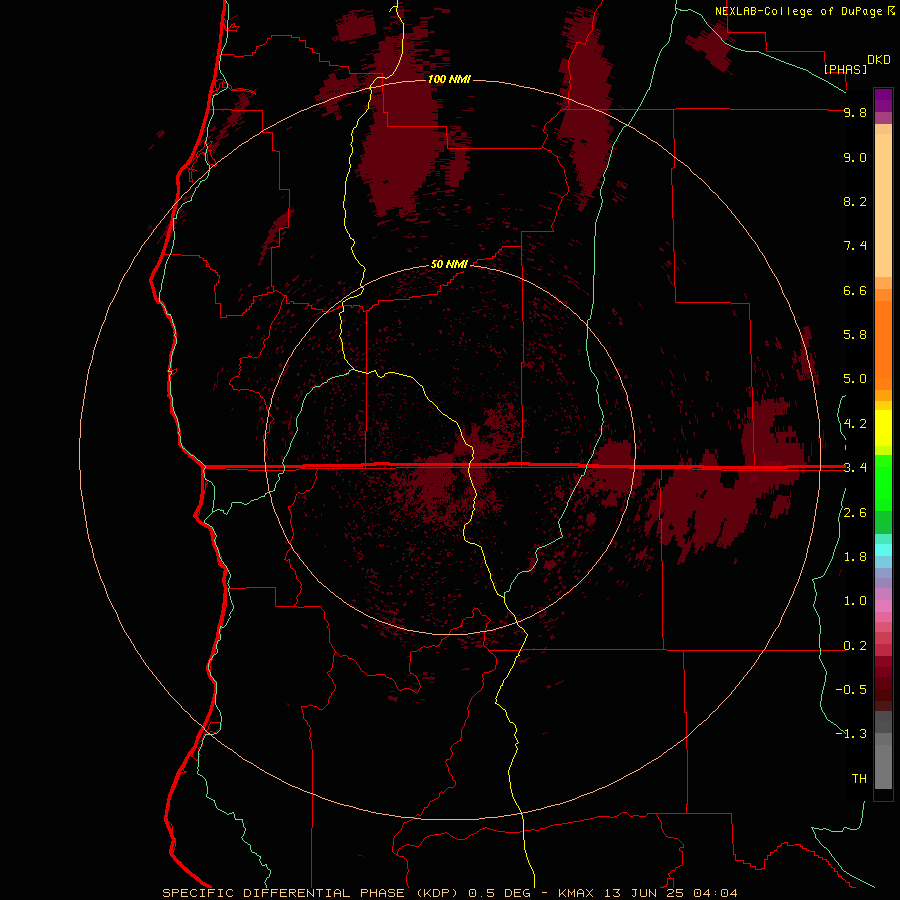Pick the yellow segment of the color bar

[x=883, y=428]
